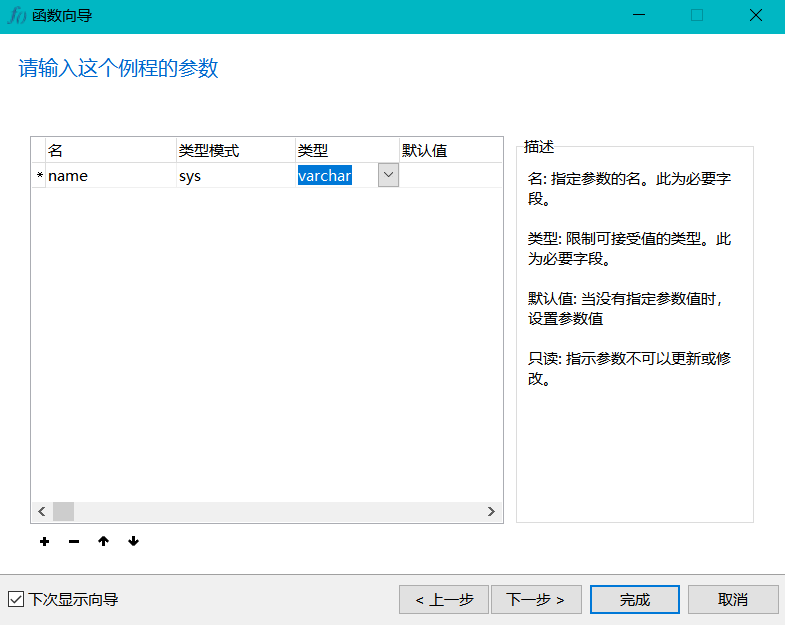Image resolution: width=785 pixels, height=625 pixels.
Task: Click the horizontal scrollbar thumb
Action: pos(64,511)
